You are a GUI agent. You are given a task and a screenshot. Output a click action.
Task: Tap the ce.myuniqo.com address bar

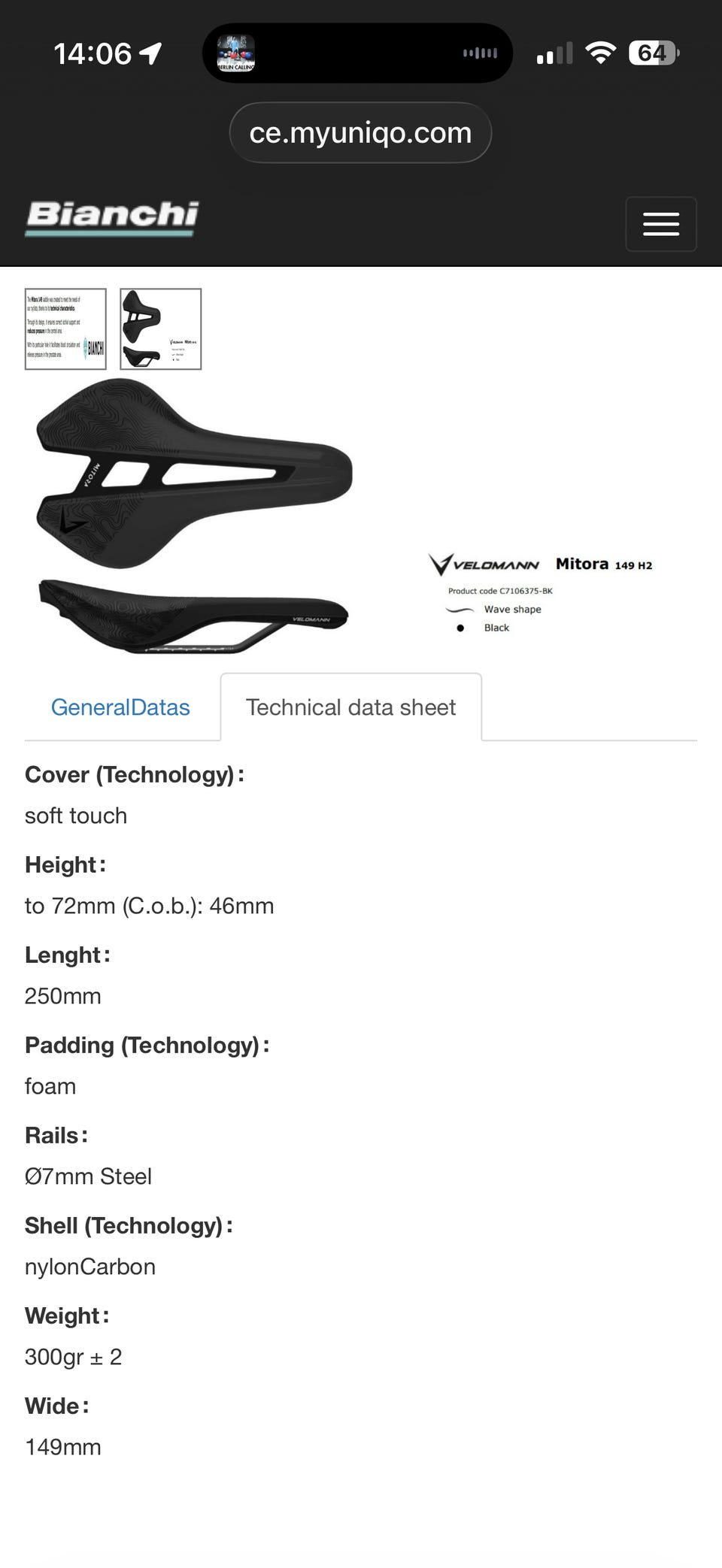pyautogui.click(x=360, y=133)
